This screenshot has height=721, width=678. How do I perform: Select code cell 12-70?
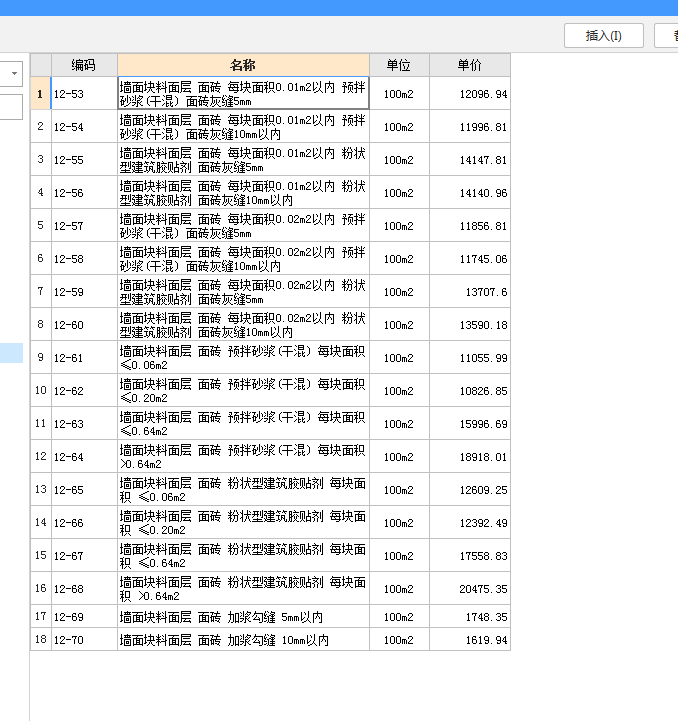tap(84, 640)
